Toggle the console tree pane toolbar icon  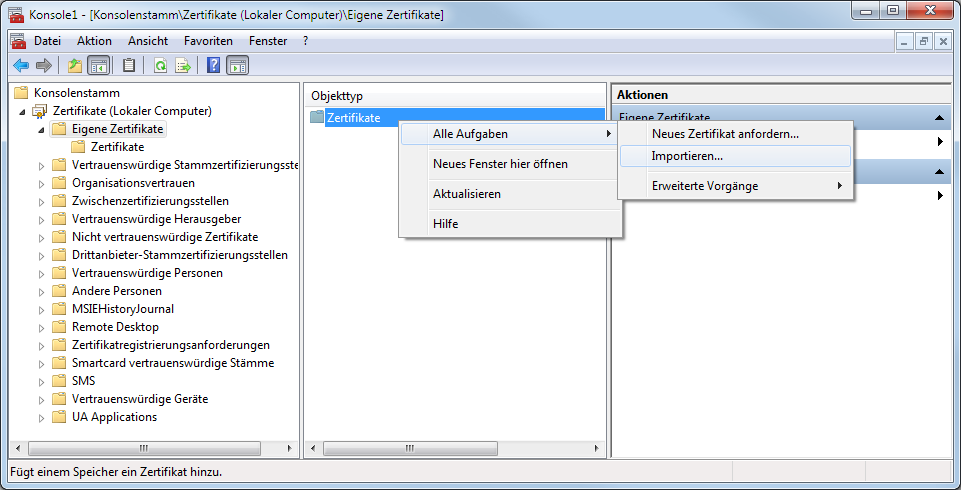(x=99, y=66)
